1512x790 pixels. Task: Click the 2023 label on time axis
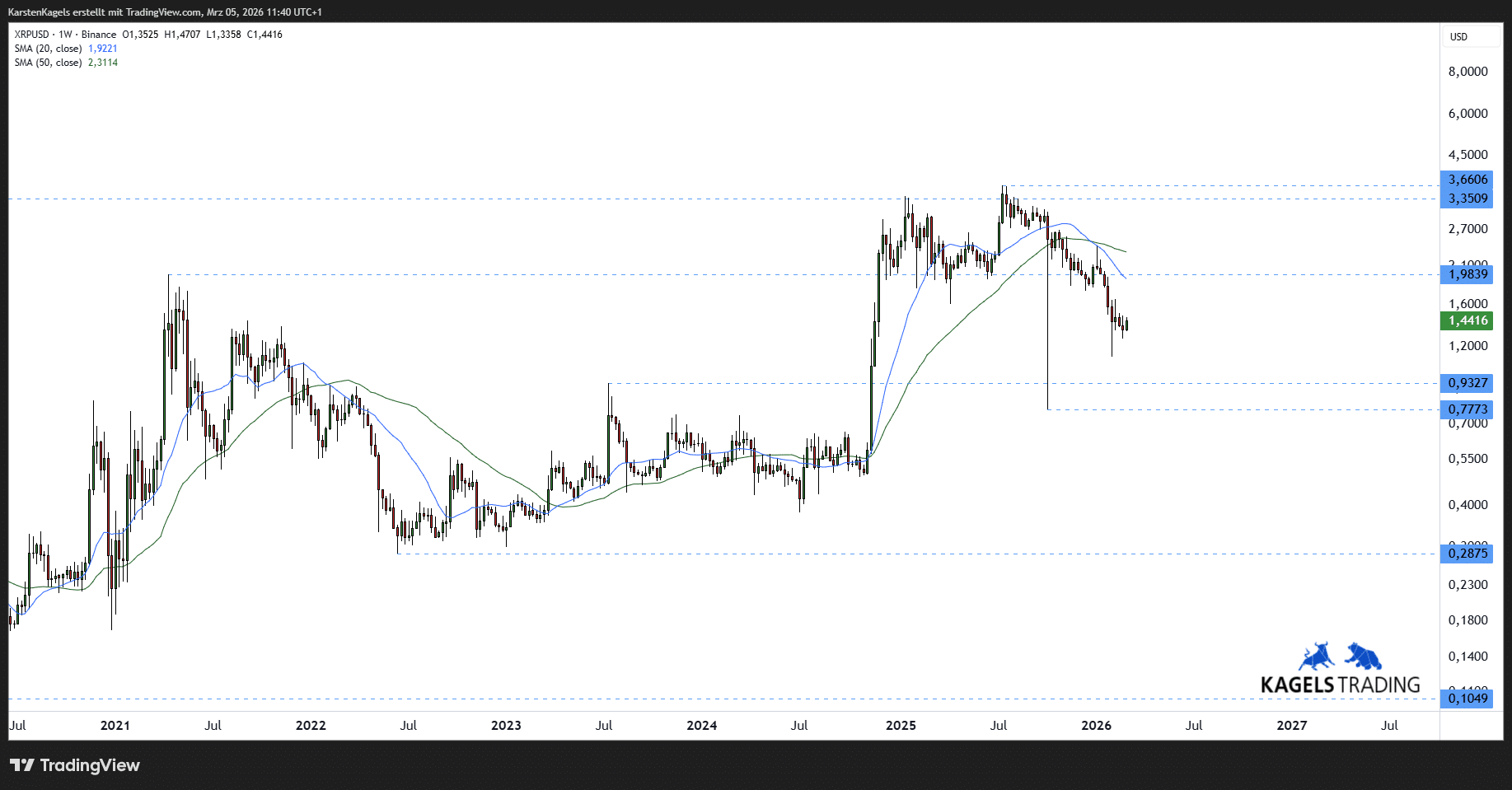[x=506, y=726]
